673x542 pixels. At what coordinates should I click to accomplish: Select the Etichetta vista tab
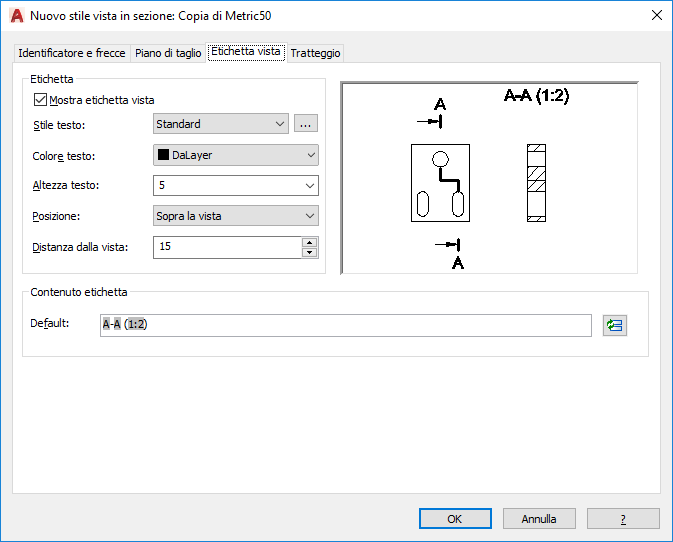pos(246,52)
